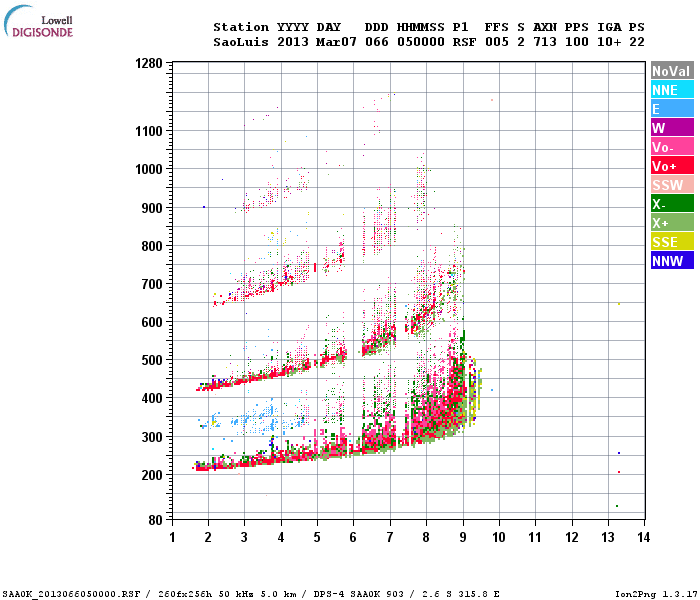Click the 600 height axis label

tap(152, 322)
